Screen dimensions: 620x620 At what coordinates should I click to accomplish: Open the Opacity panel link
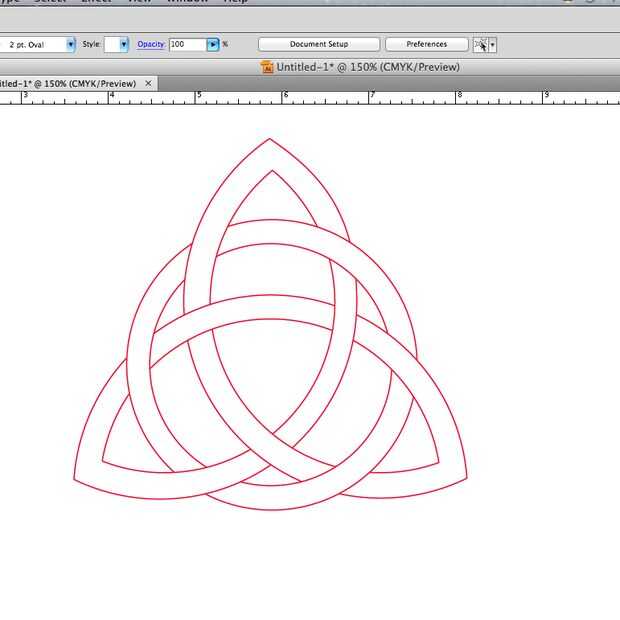point(151,44)
